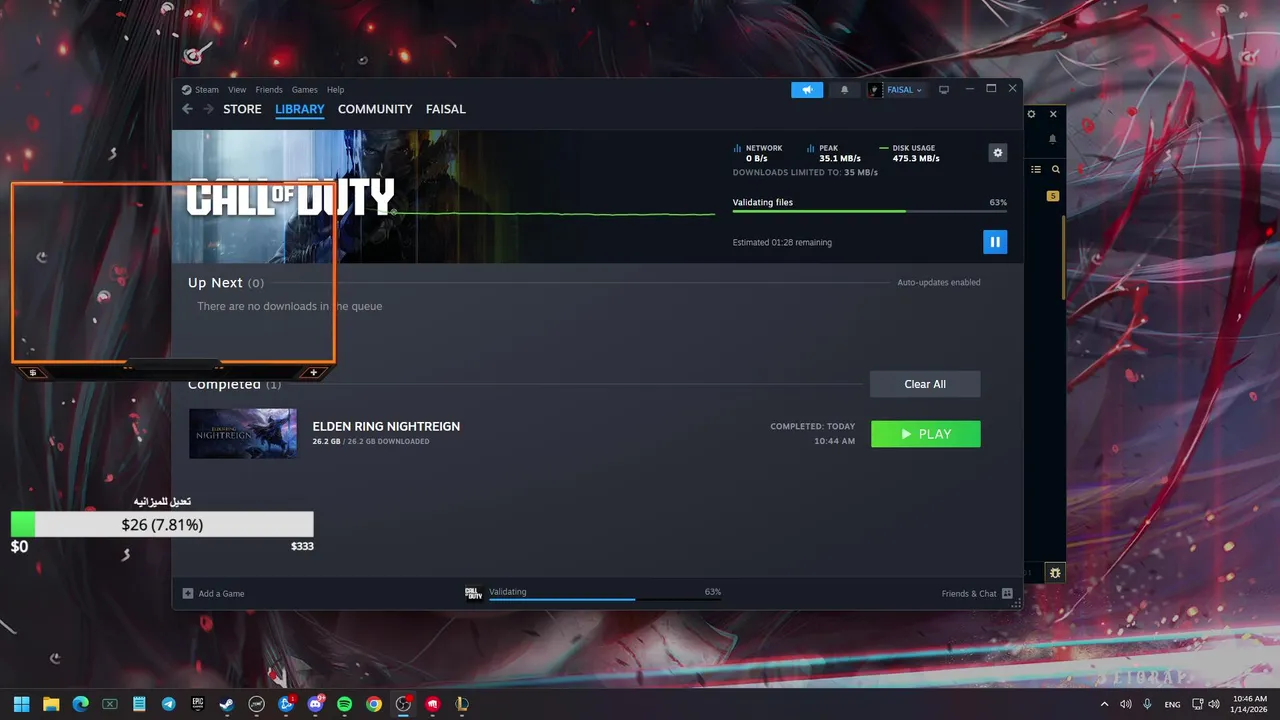Viewport: 1280px width, 720px height.
Task: Click the Up Next (0) heading
Action: (226, 283)
